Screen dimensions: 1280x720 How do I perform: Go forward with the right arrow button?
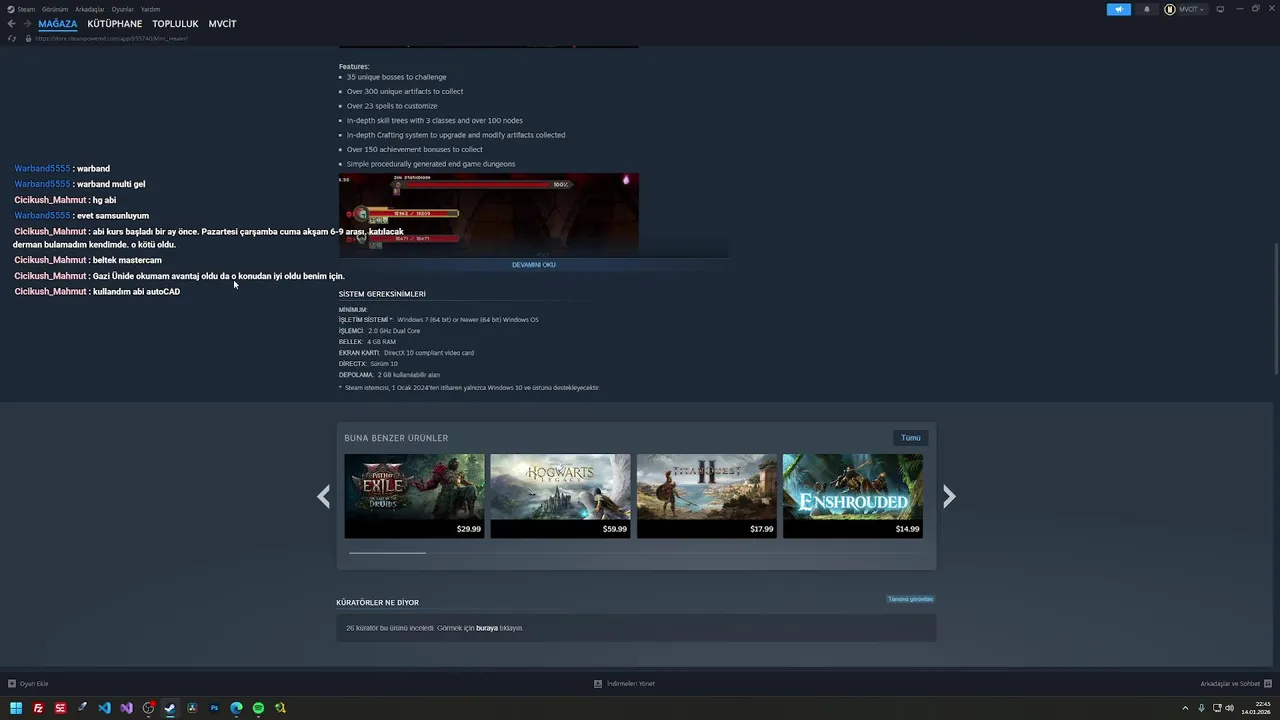point(27,24)
